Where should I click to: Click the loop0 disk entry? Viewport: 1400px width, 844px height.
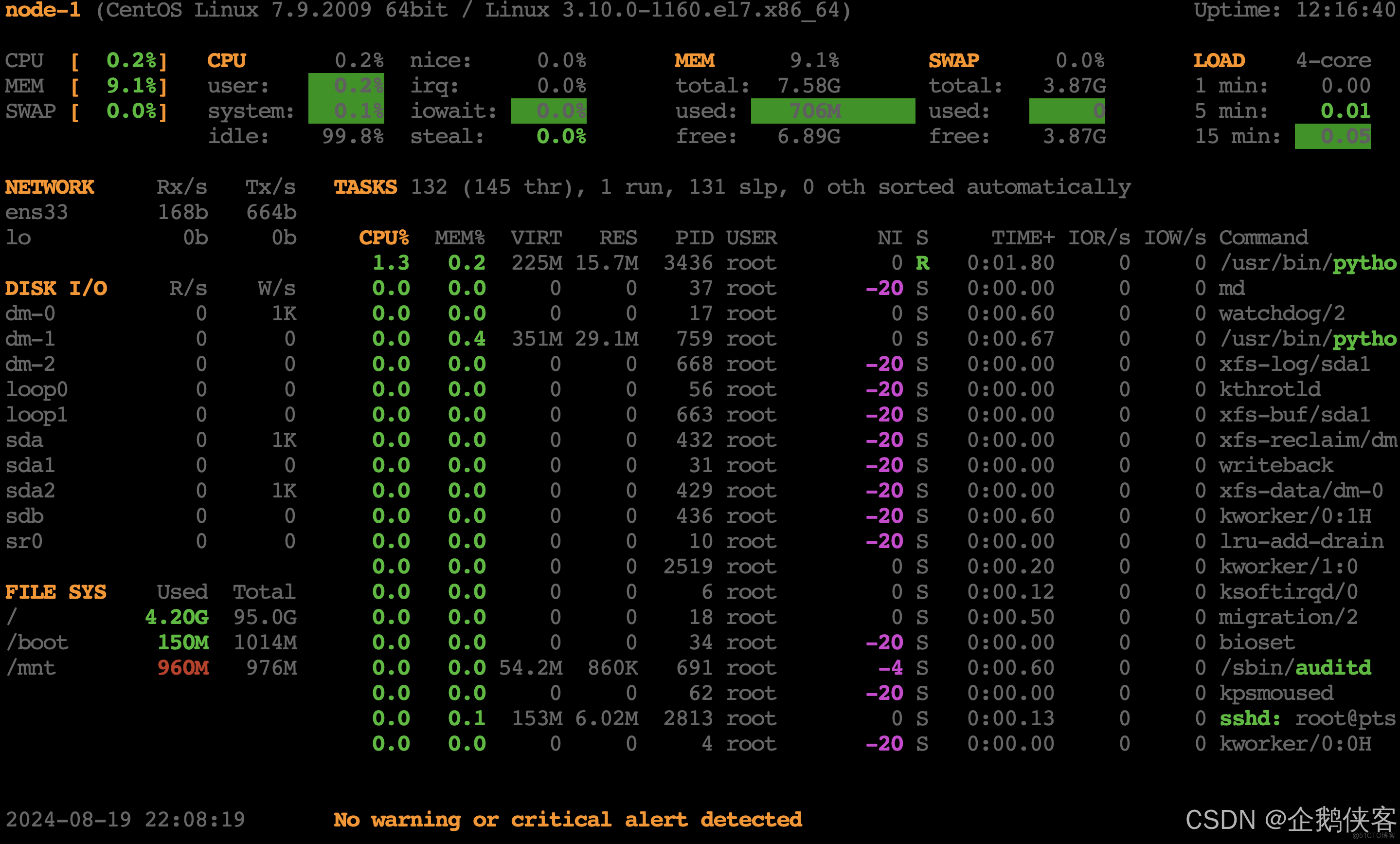point(151,389)
